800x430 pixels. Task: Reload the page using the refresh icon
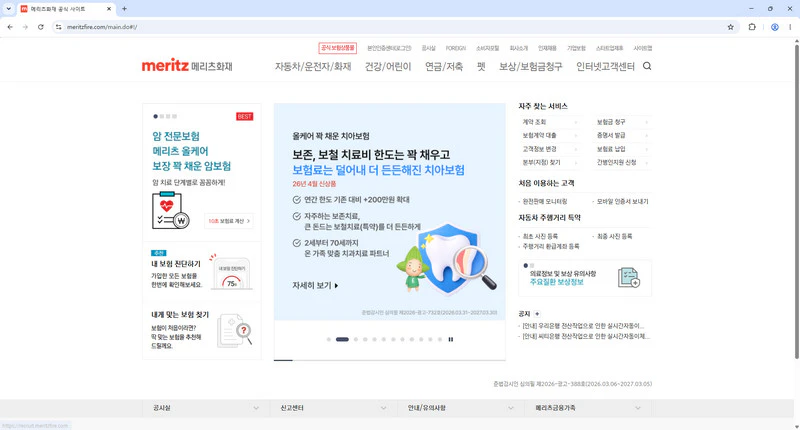[x=40, y=27]
